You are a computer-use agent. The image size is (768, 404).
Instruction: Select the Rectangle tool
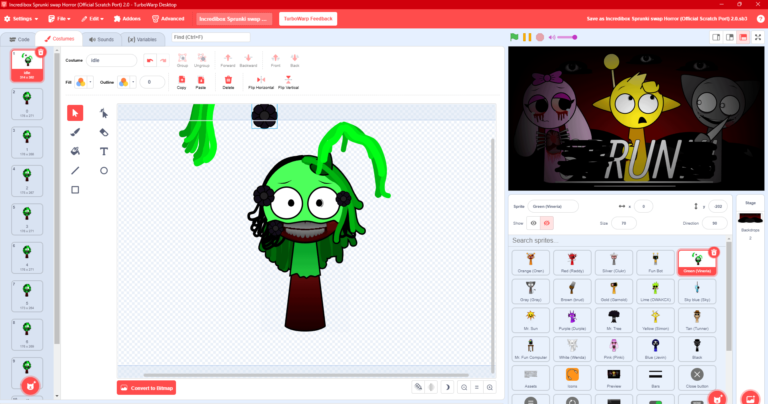pos(75,190)
